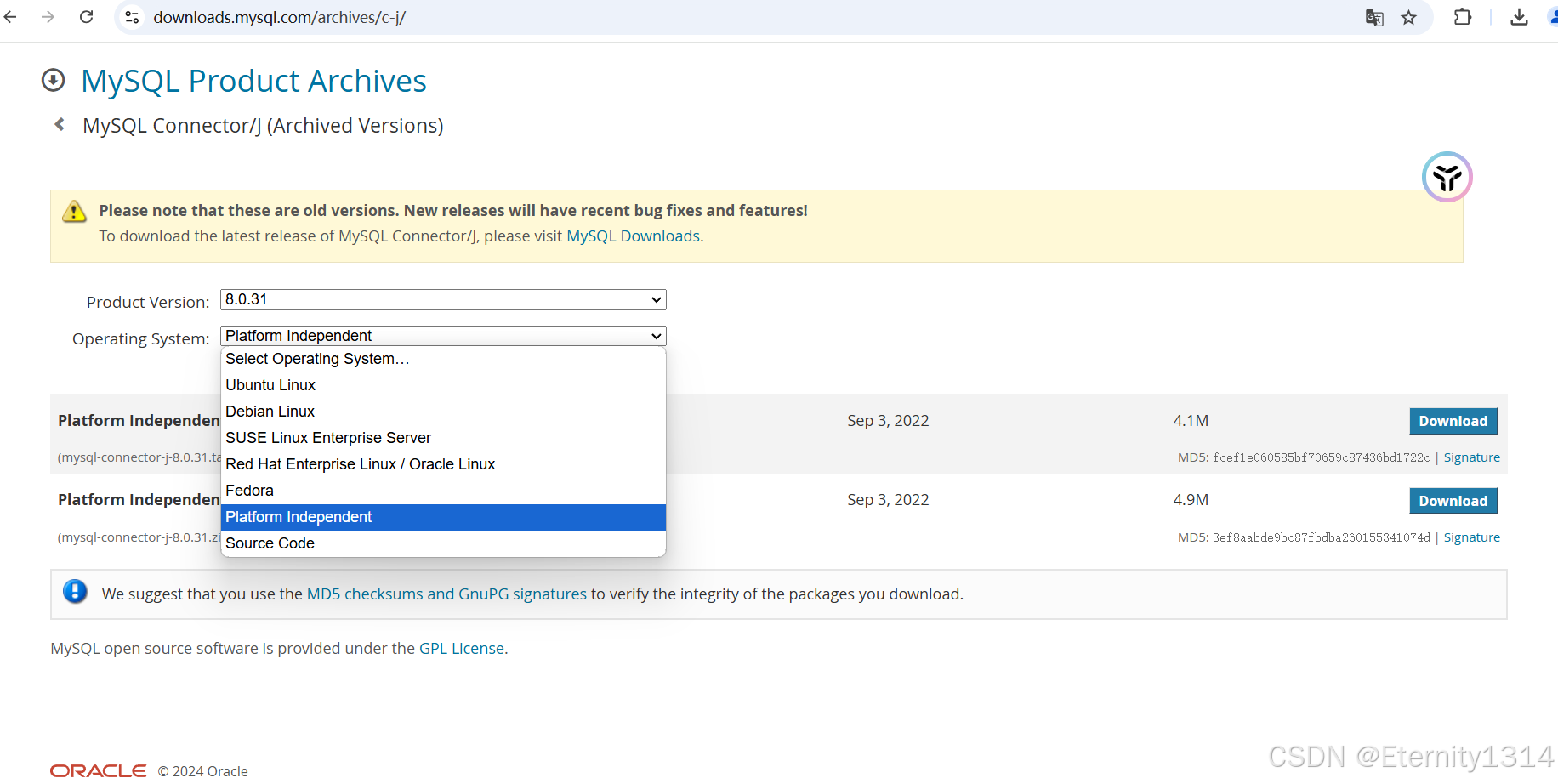Open the GPL License link
1558x784 pixels.
[462, 648]
